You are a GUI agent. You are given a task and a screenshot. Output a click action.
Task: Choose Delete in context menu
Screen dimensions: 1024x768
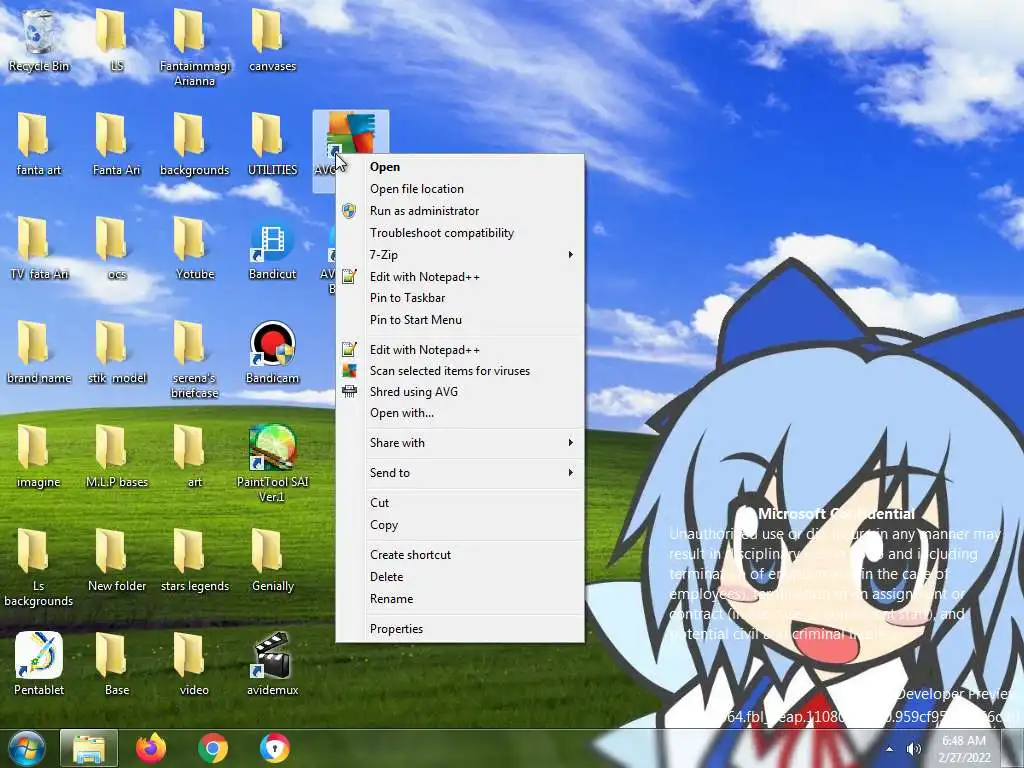[460, 577]
